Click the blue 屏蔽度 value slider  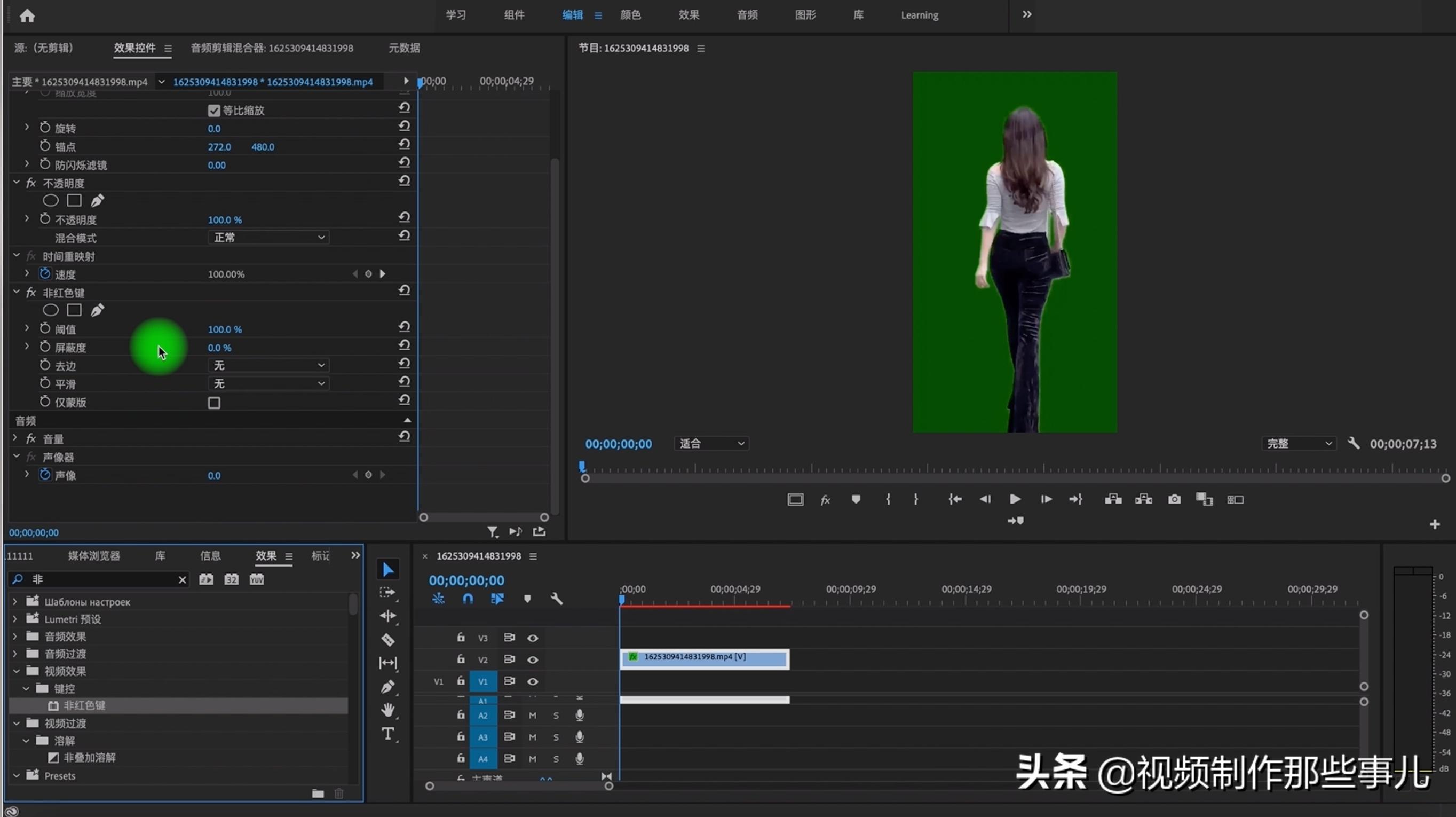219,347
